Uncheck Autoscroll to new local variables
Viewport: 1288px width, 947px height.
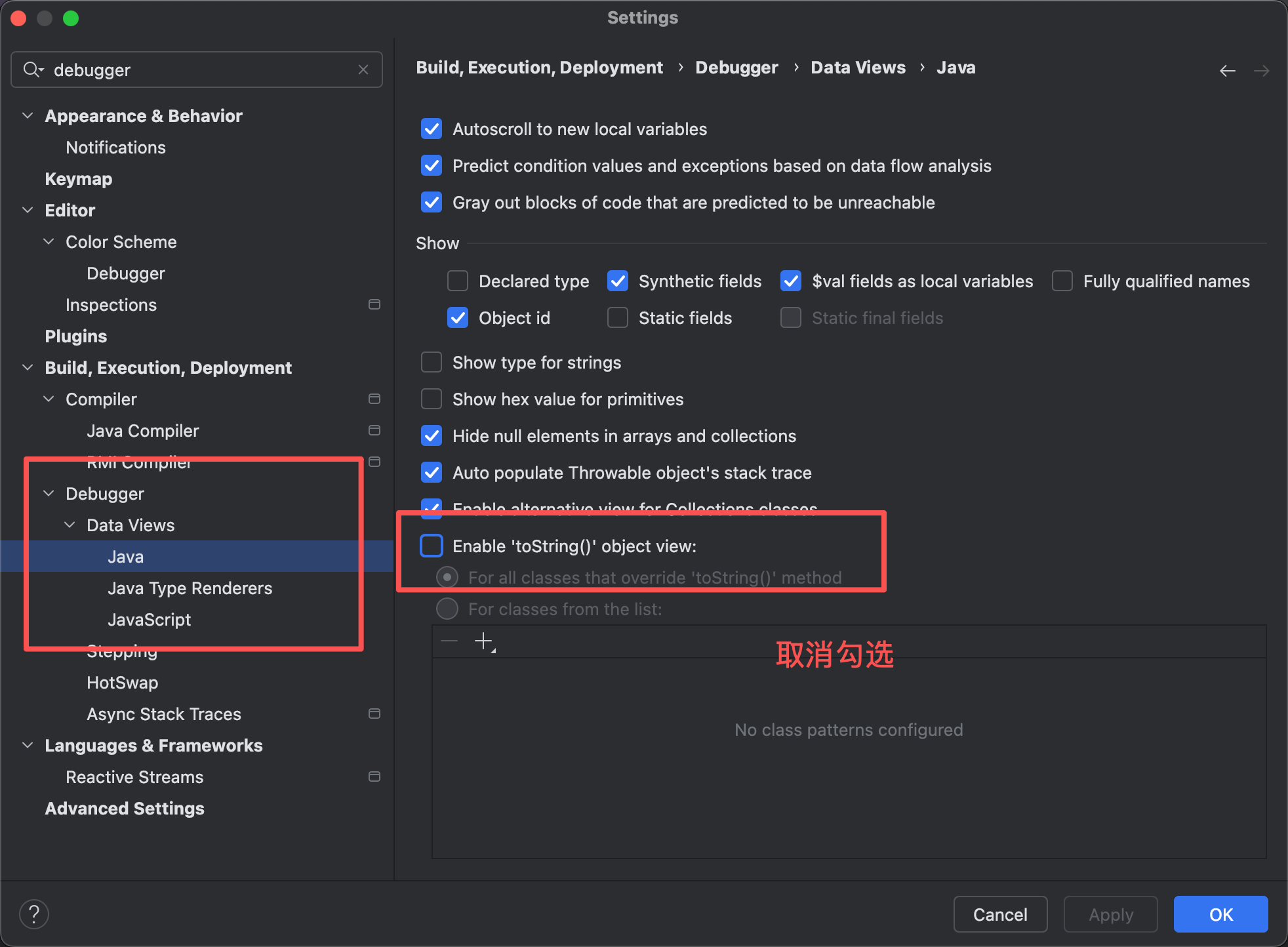(x=432, y=129)
